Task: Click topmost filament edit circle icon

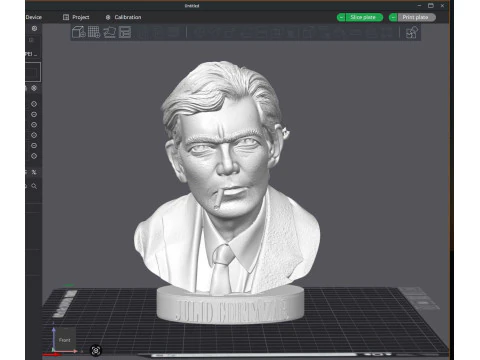Action: [x=34, y=104]
